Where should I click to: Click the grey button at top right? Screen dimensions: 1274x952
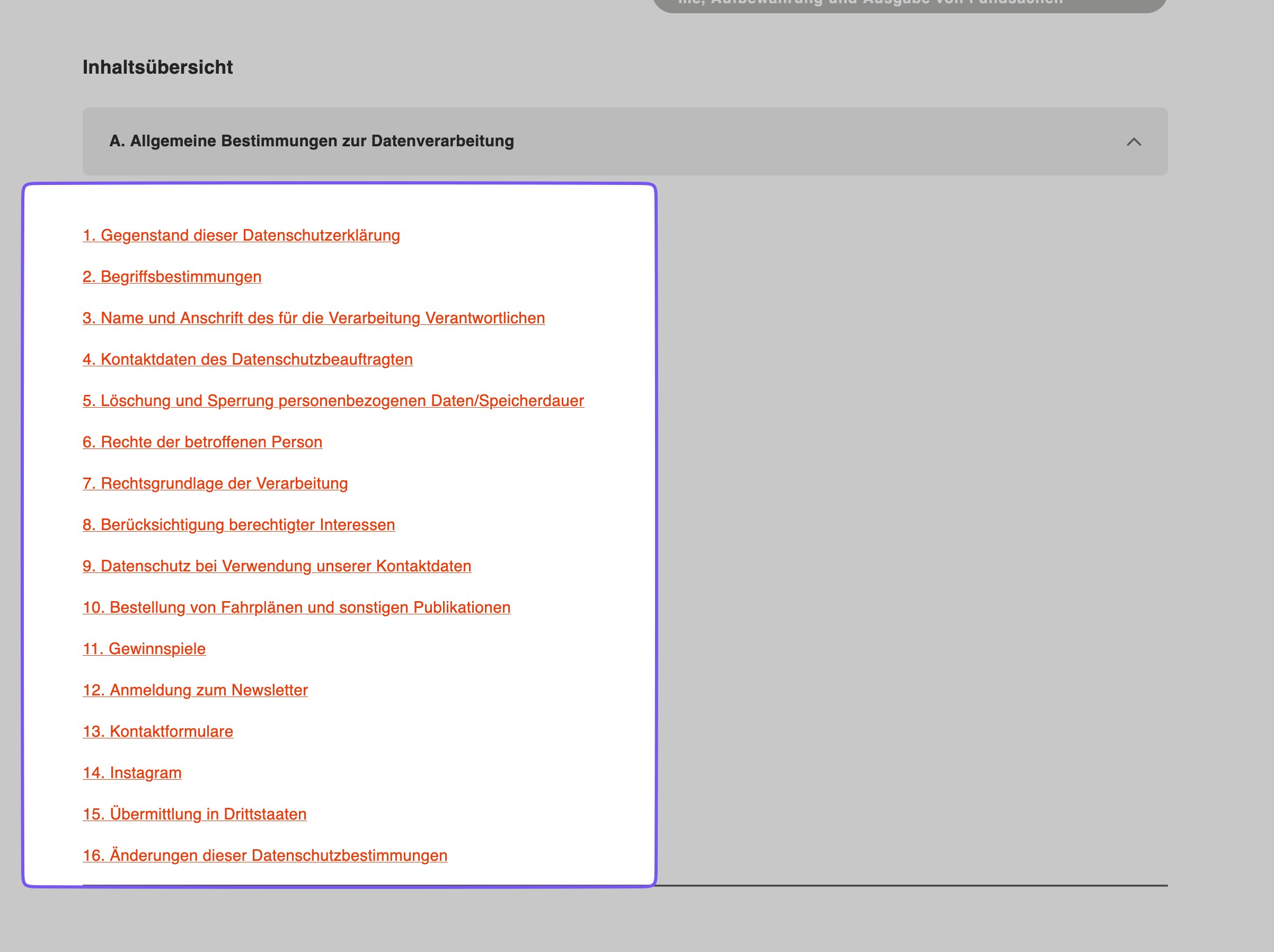click(x=909, y=5)
